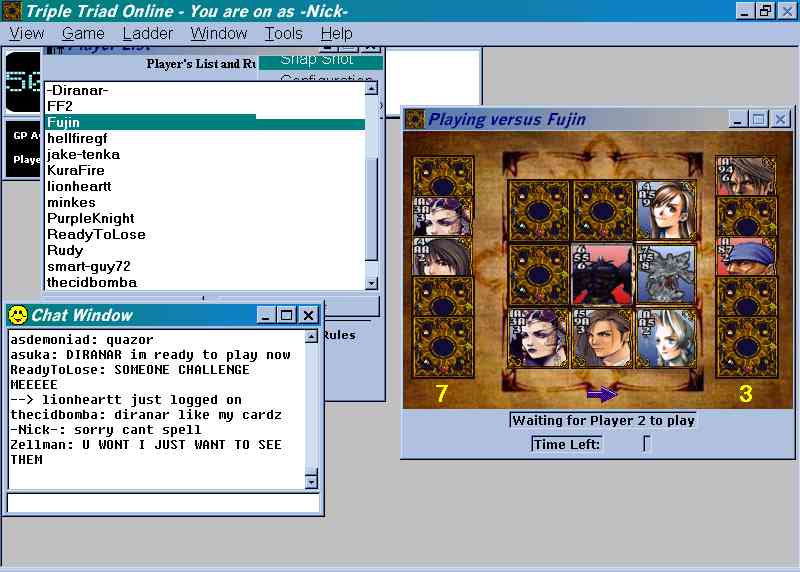The image size is (800, 572).
Task: Click the bottom-middle board card of brown-haired man
Action: pos(603,338)
